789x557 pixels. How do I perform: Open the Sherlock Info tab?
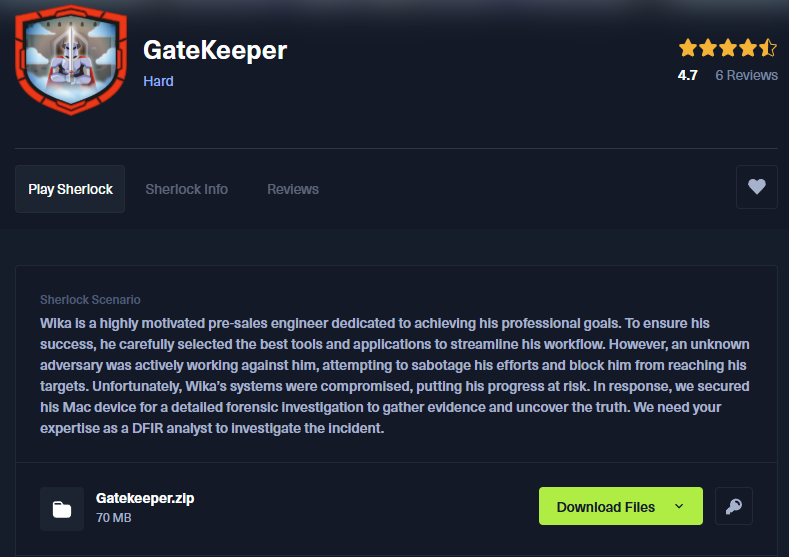click(x=186, y=189)
